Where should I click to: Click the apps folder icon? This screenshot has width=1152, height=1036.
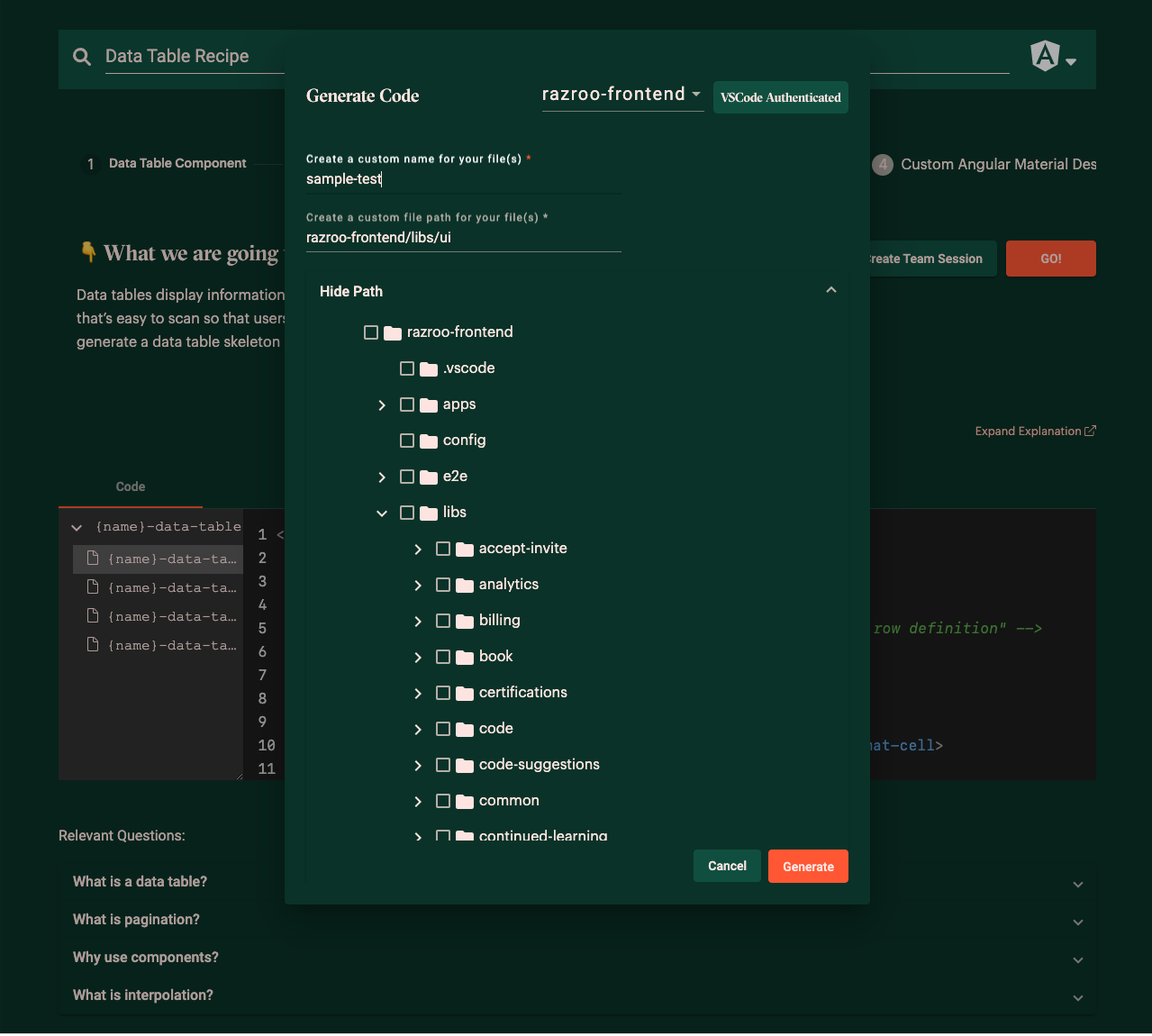pyautogui.click(x=429, y=405)
